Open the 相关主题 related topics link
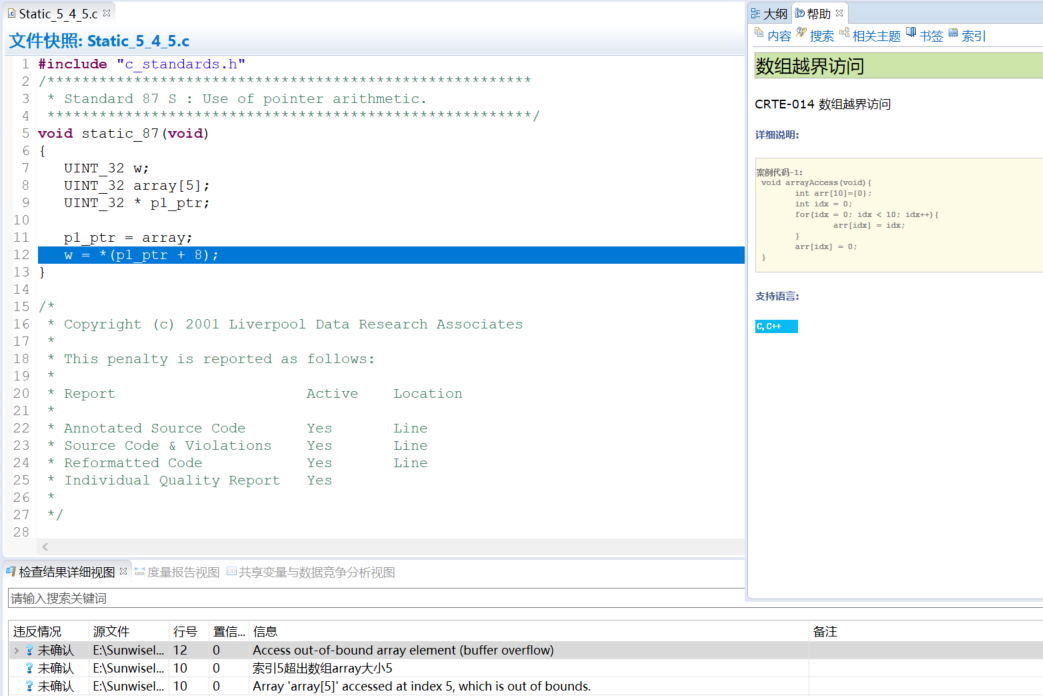The width and height of the screenshot is (1043, 696). click(876, 36)
